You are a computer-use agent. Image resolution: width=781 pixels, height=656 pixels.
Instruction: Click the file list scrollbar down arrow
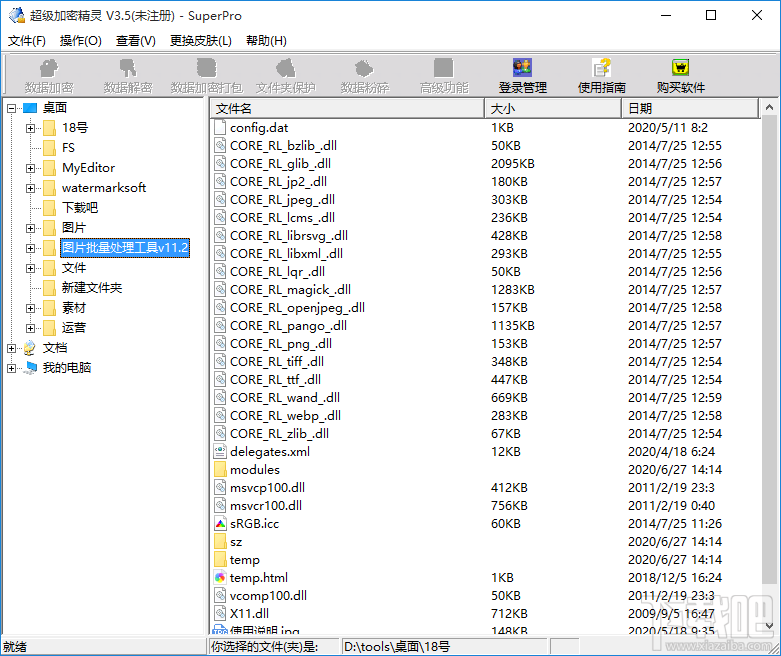(769, 625)
